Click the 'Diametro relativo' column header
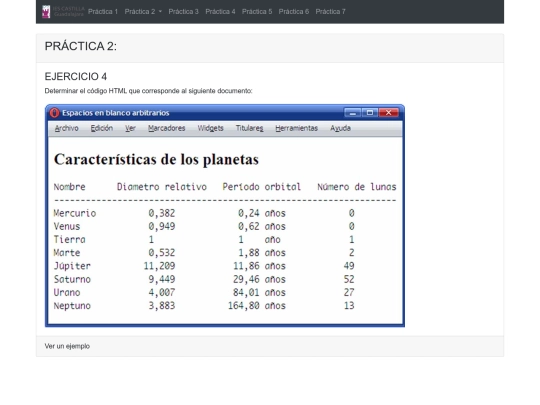This screenshot has height=405, width=540. click(162, 187)
